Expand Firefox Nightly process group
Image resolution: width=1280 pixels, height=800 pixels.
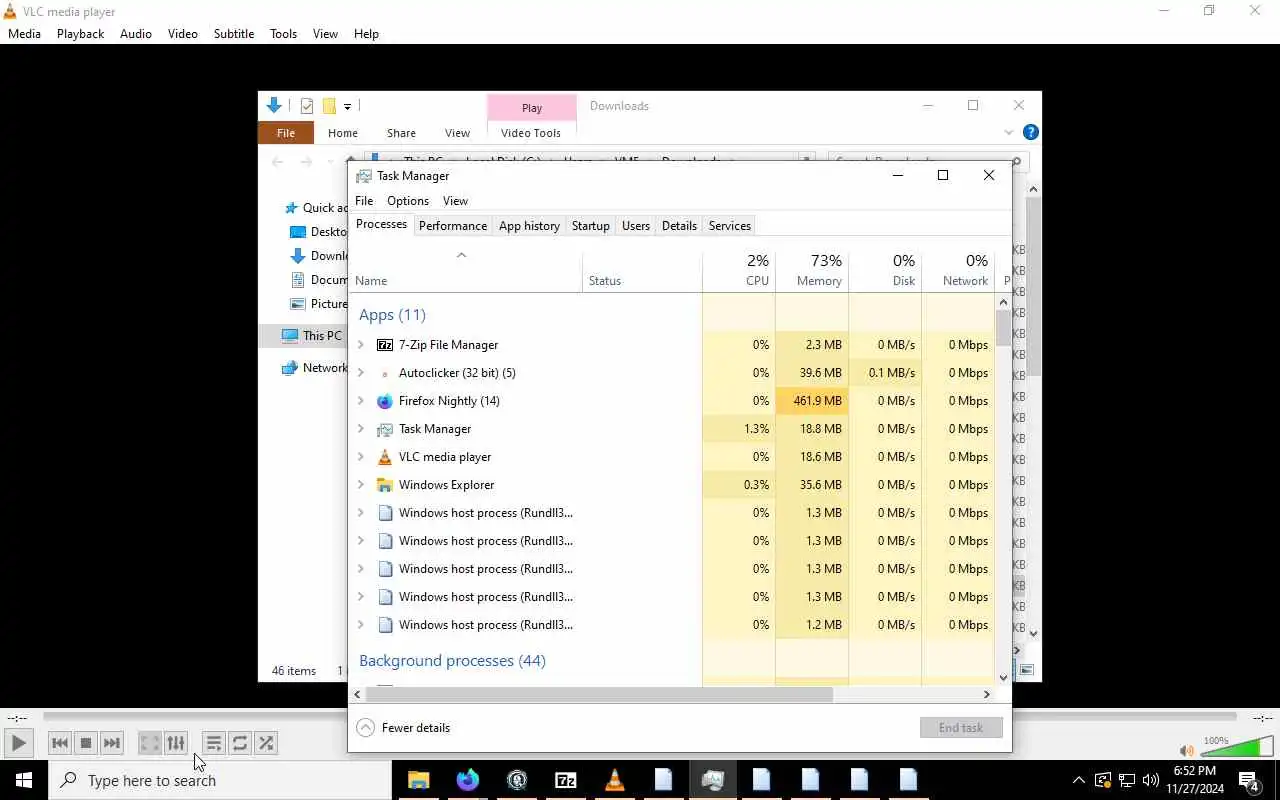(x=361, y=401)
